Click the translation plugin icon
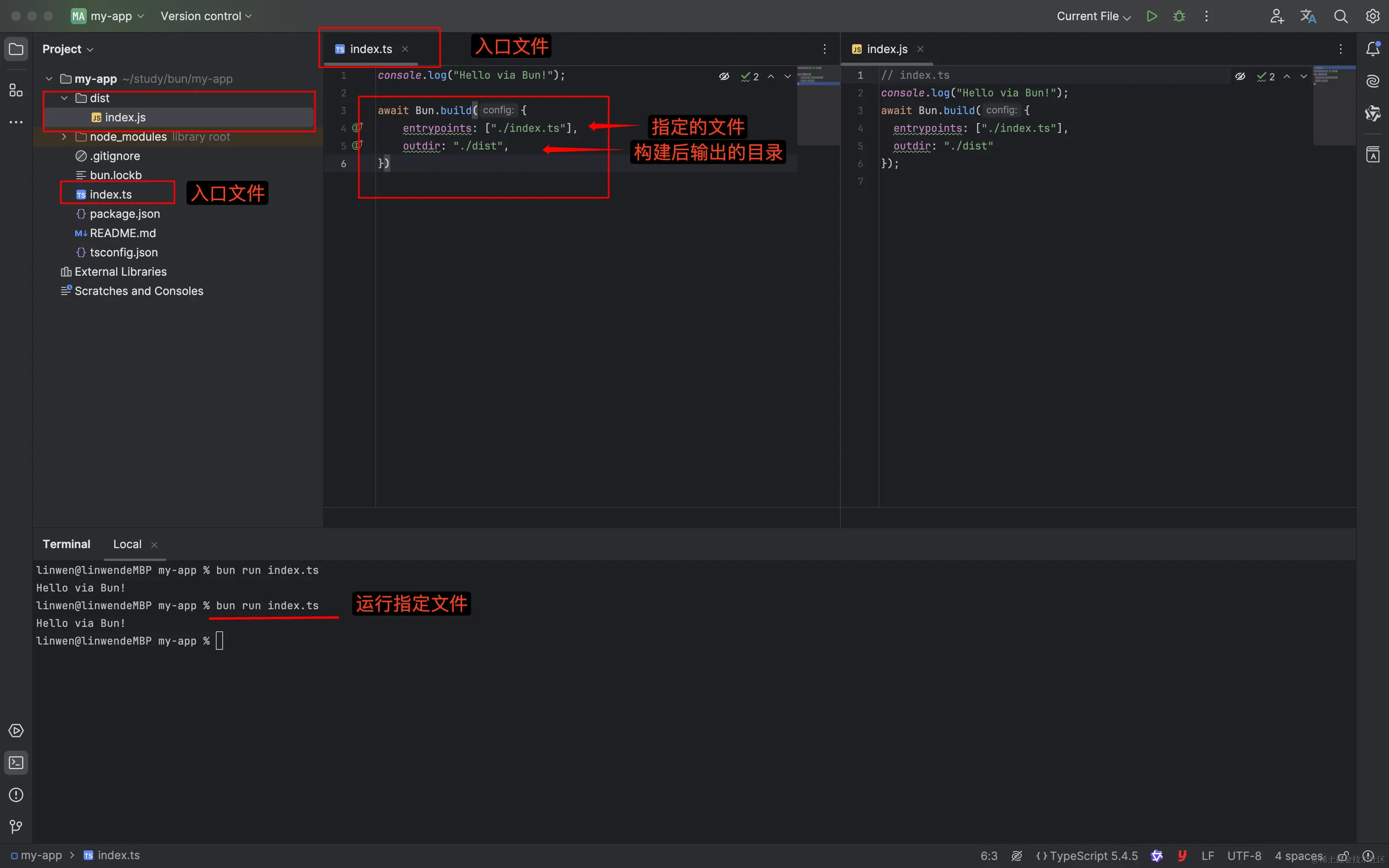The width and height of the screenshot is (1389, 868). click(1308, 16)
